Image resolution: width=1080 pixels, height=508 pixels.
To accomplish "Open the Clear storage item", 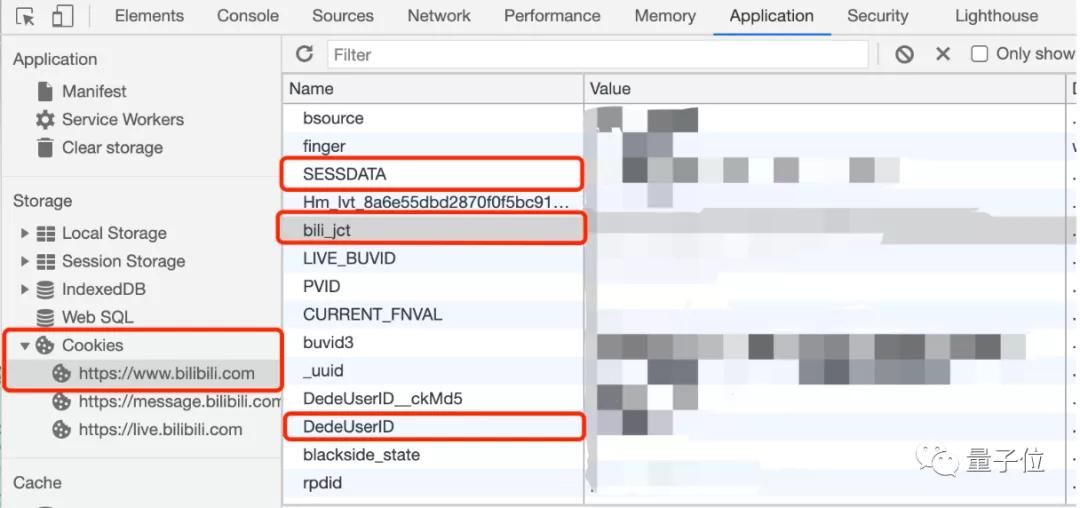I will [x=111, y=147].
